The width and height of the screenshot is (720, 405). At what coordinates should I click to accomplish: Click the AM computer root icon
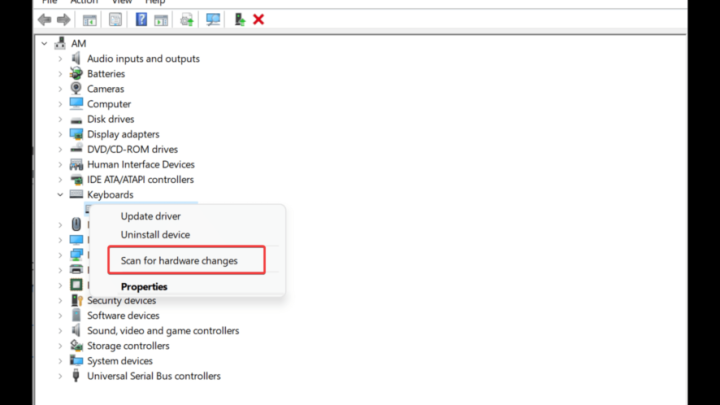tap(60, 43)
